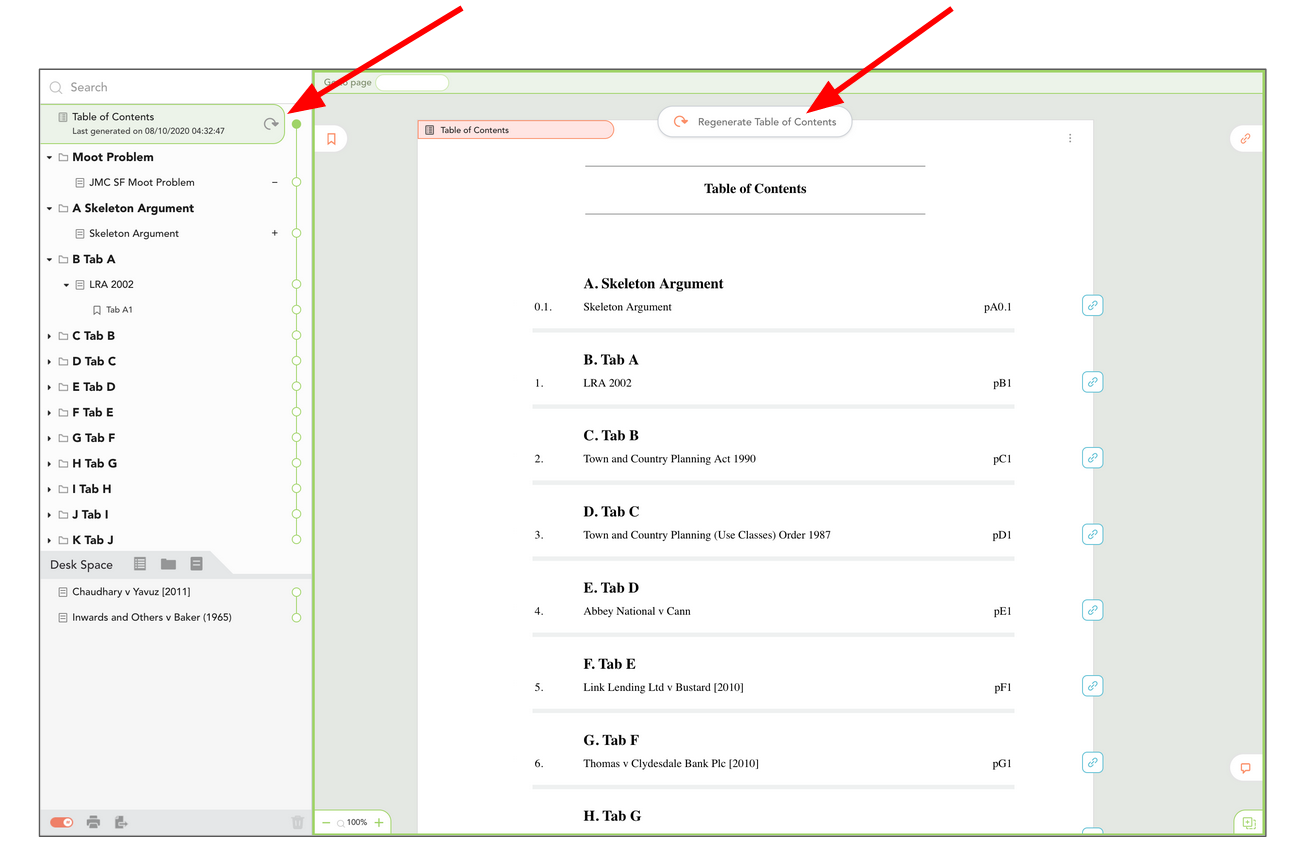Click the filled green node beside Table of Contents
Screen dimensions: 1290x860
296,124
